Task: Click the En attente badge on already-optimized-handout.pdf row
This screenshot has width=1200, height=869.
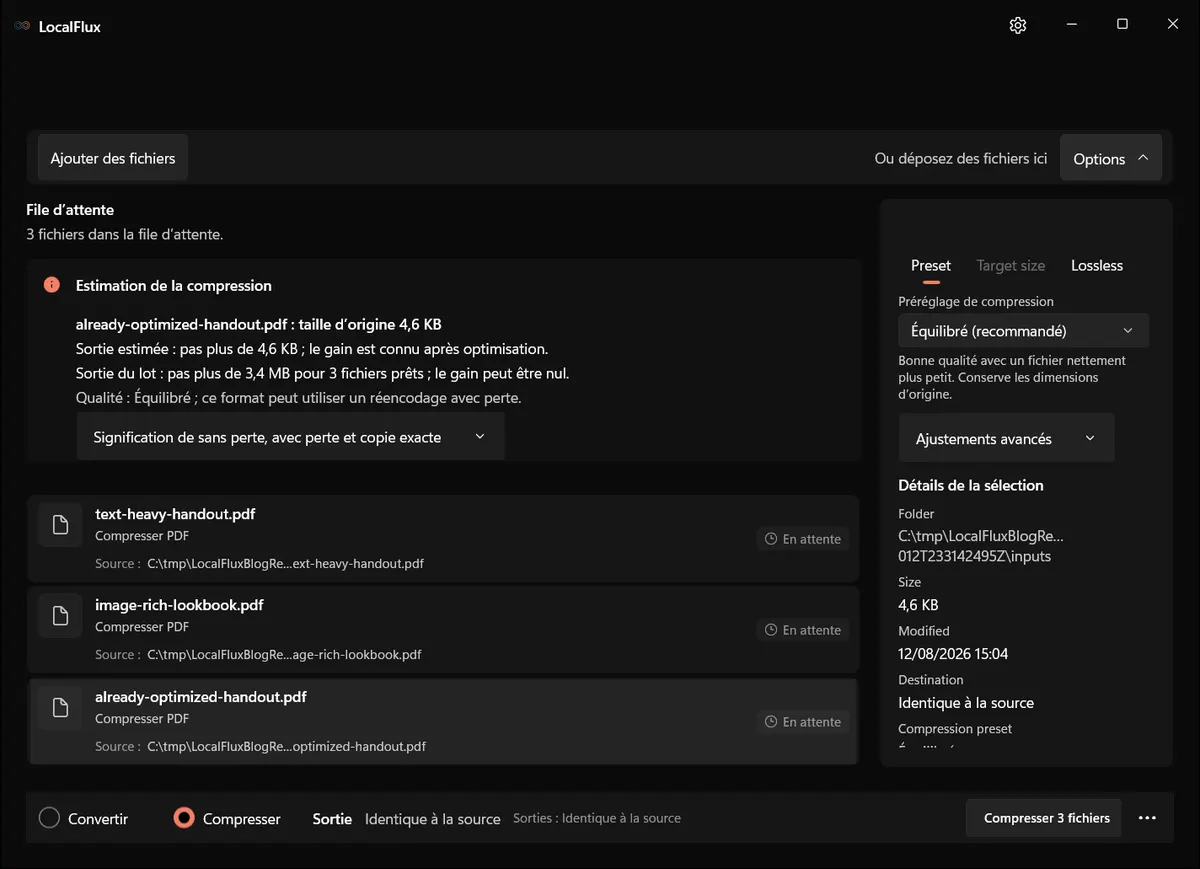Action: point(803,722)
